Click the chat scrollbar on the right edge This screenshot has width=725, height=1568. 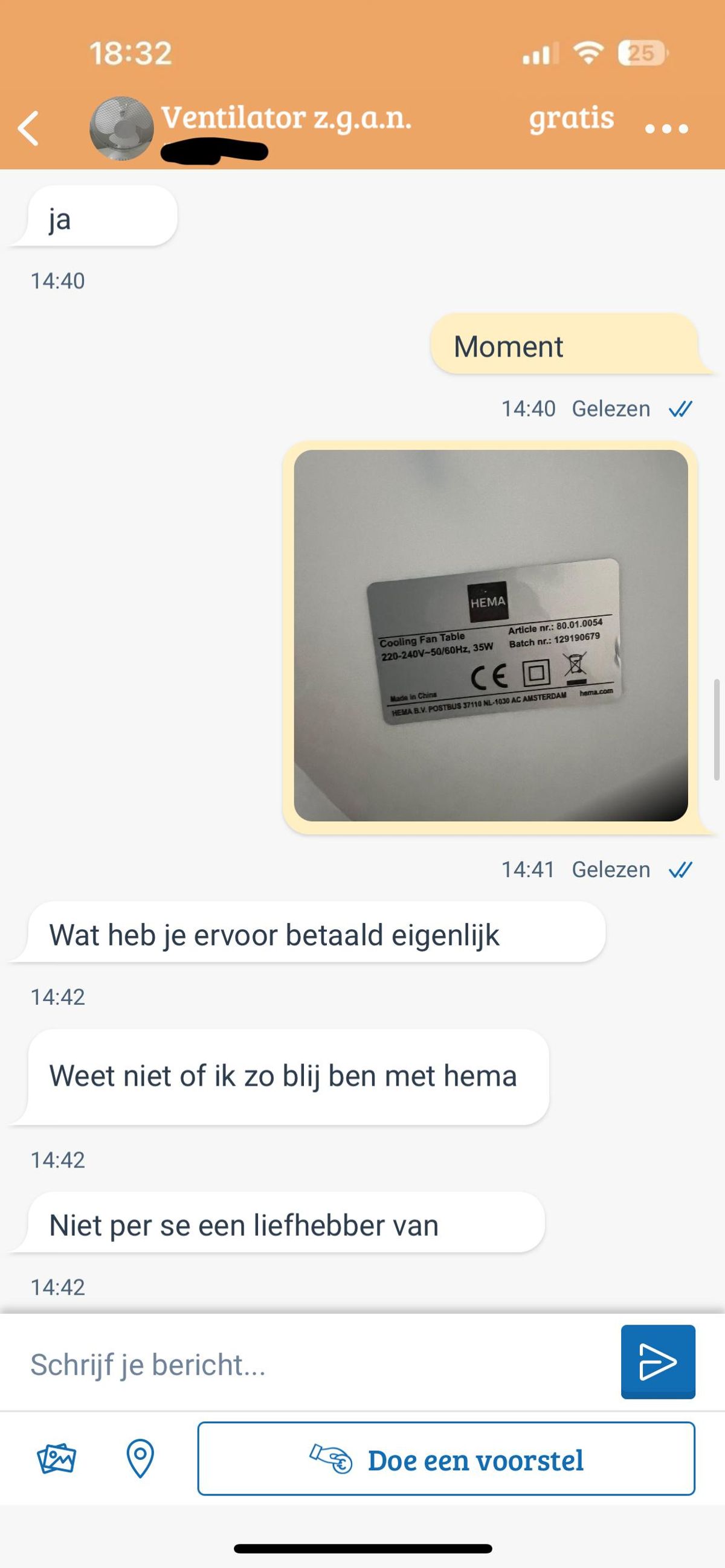click(717, 730)
